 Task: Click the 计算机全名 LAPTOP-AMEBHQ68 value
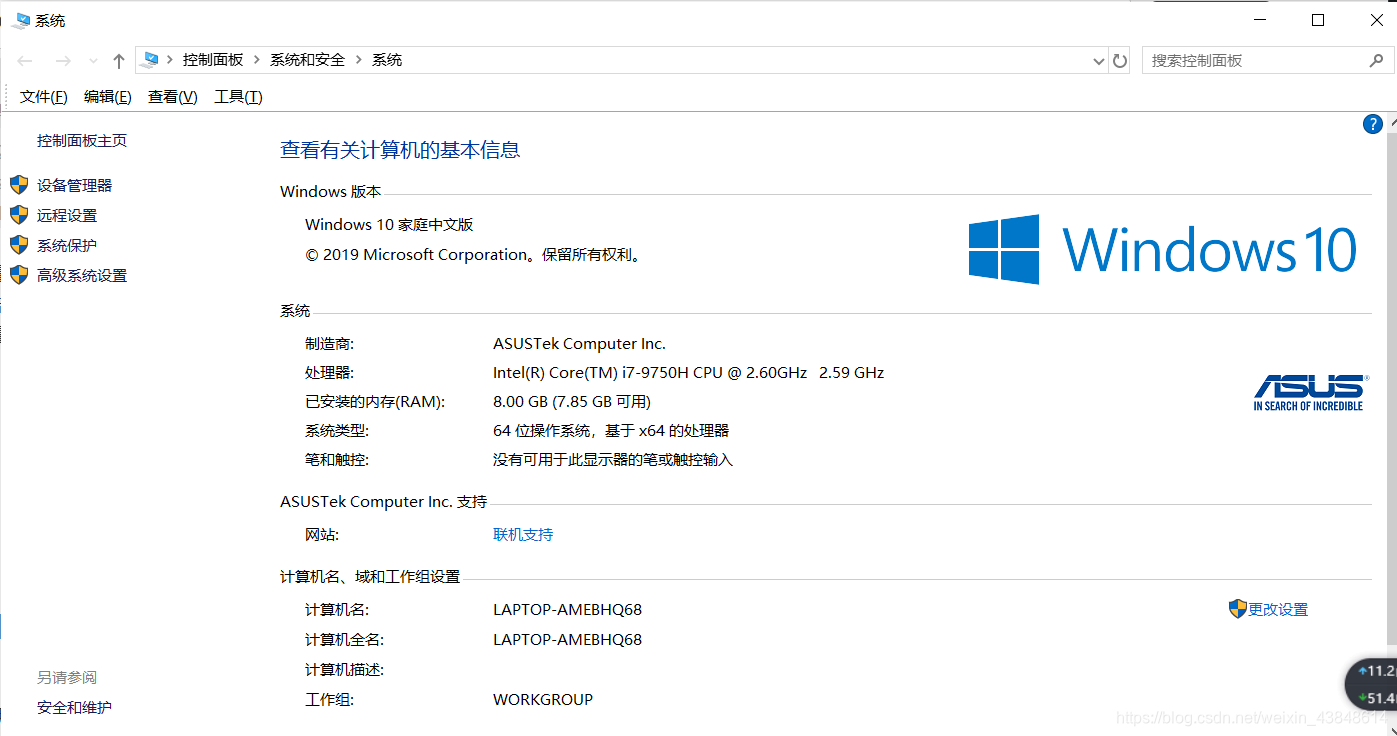pos(568,639)
